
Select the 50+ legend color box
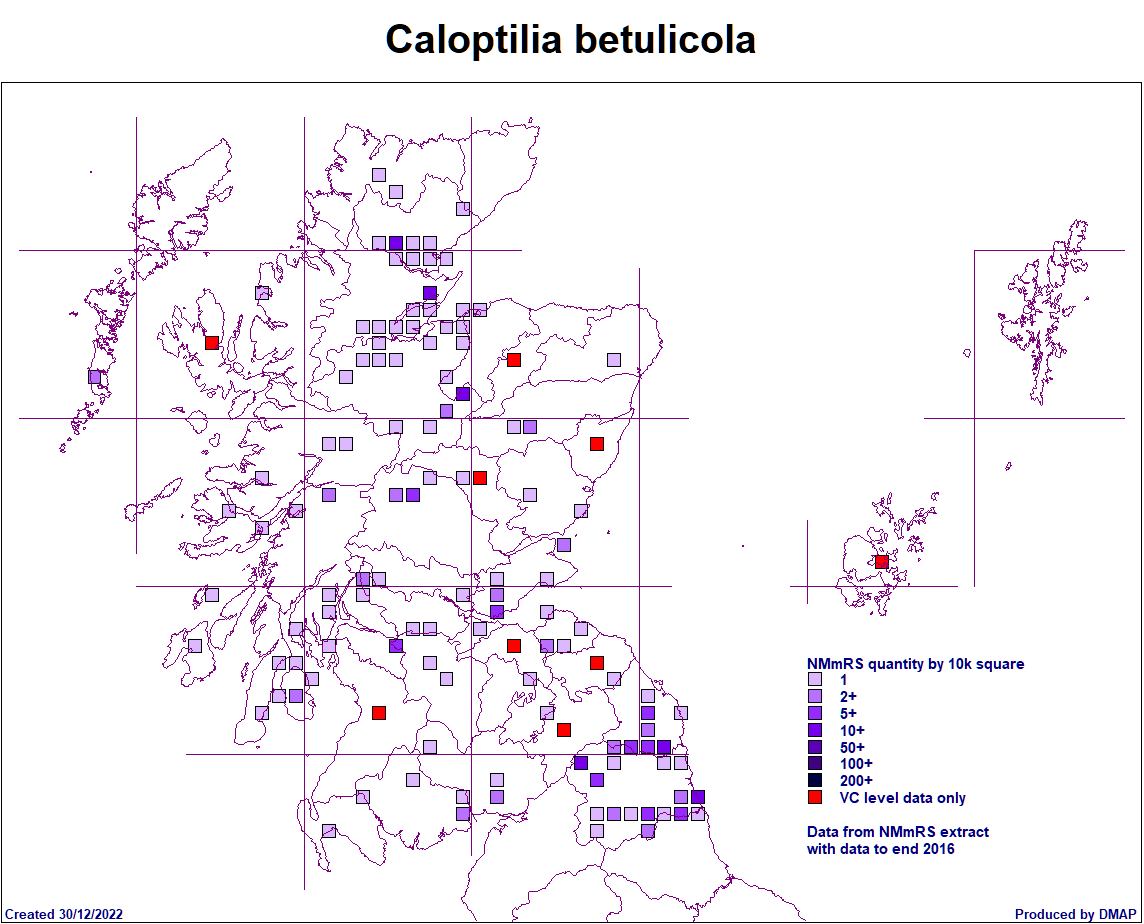[x=815, y=747]
